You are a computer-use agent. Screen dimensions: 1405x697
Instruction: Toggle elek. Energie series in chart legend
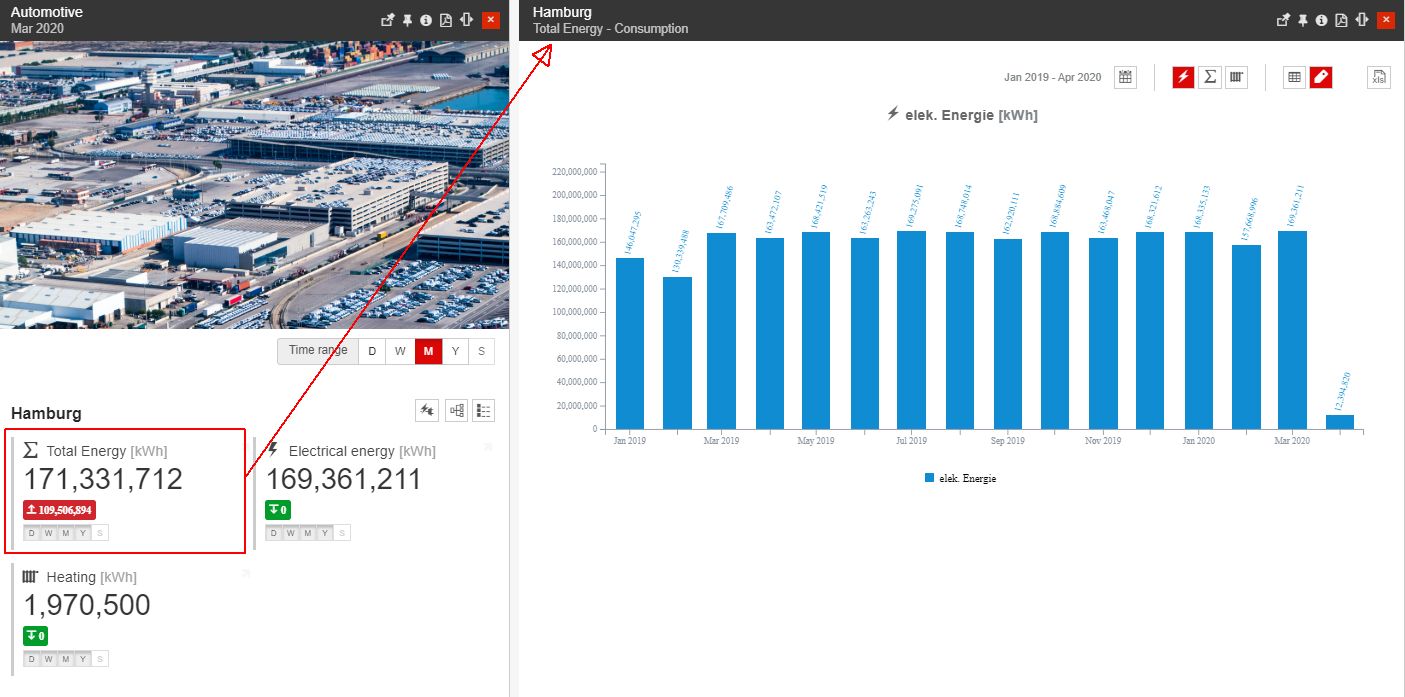(962, 477)
